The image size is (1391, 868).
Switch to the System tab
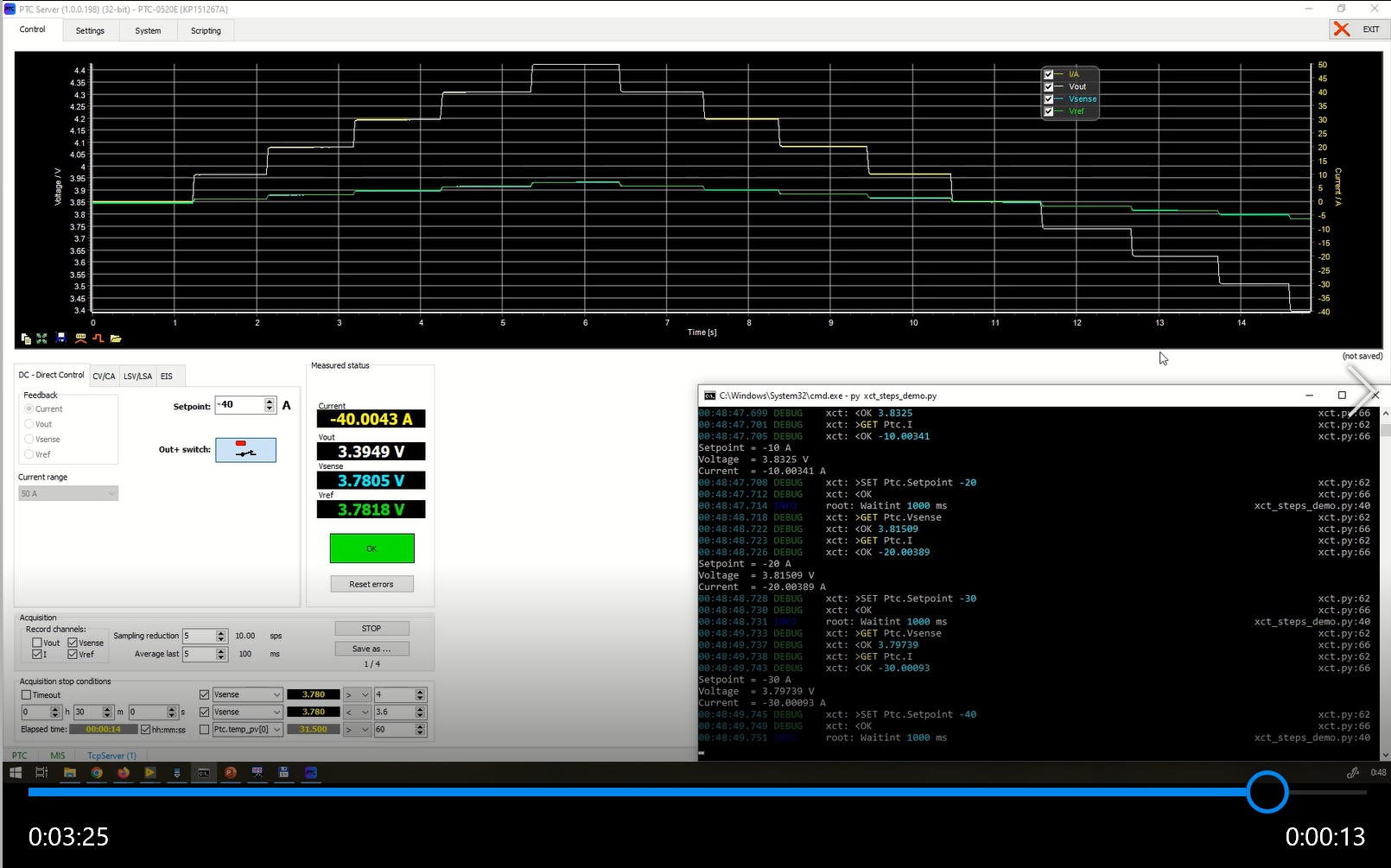pyautogui.click(x=148, y=31)
